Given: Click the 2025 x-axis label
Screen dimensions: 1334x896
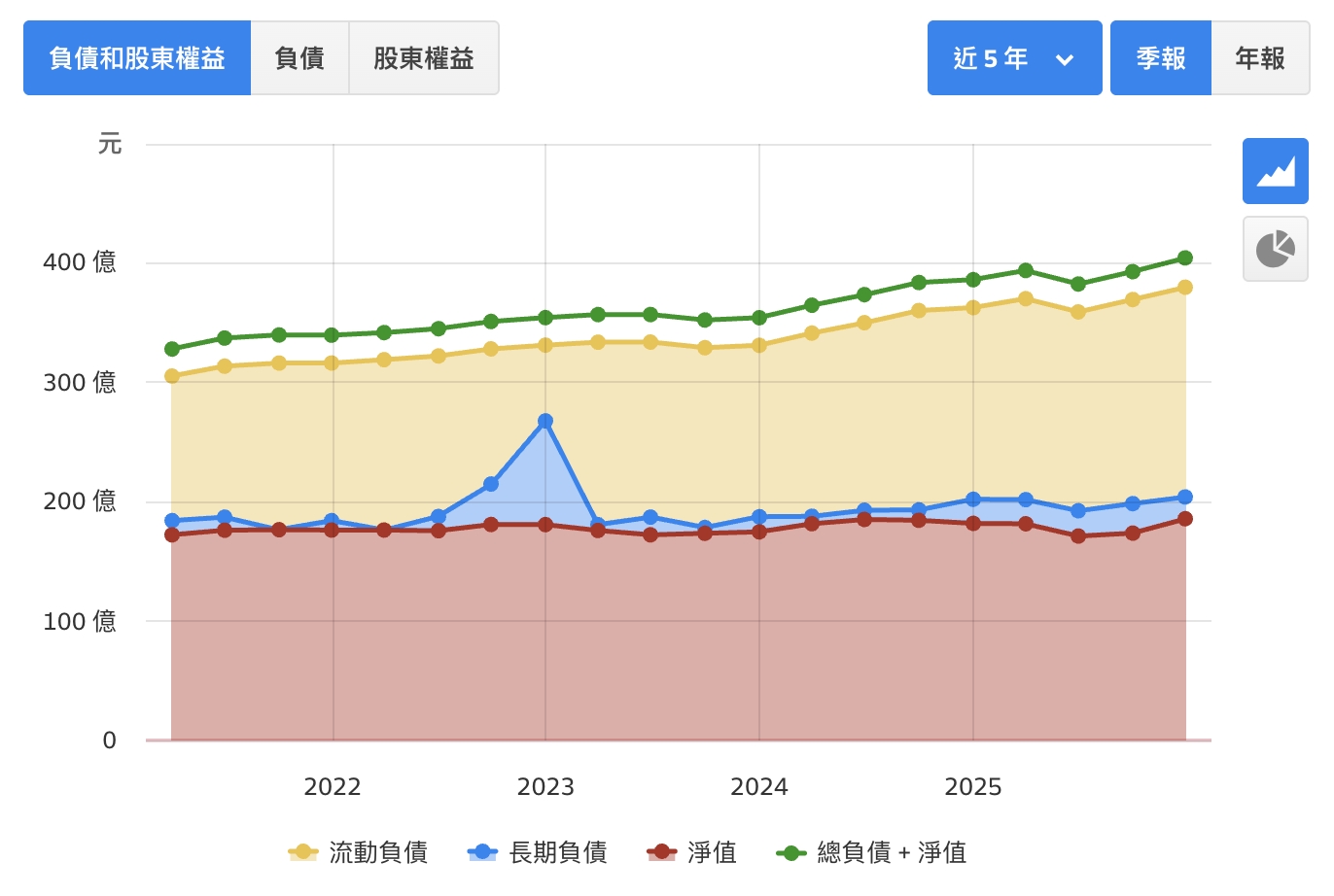Looking at the screenshot, I should click(973, 787).
